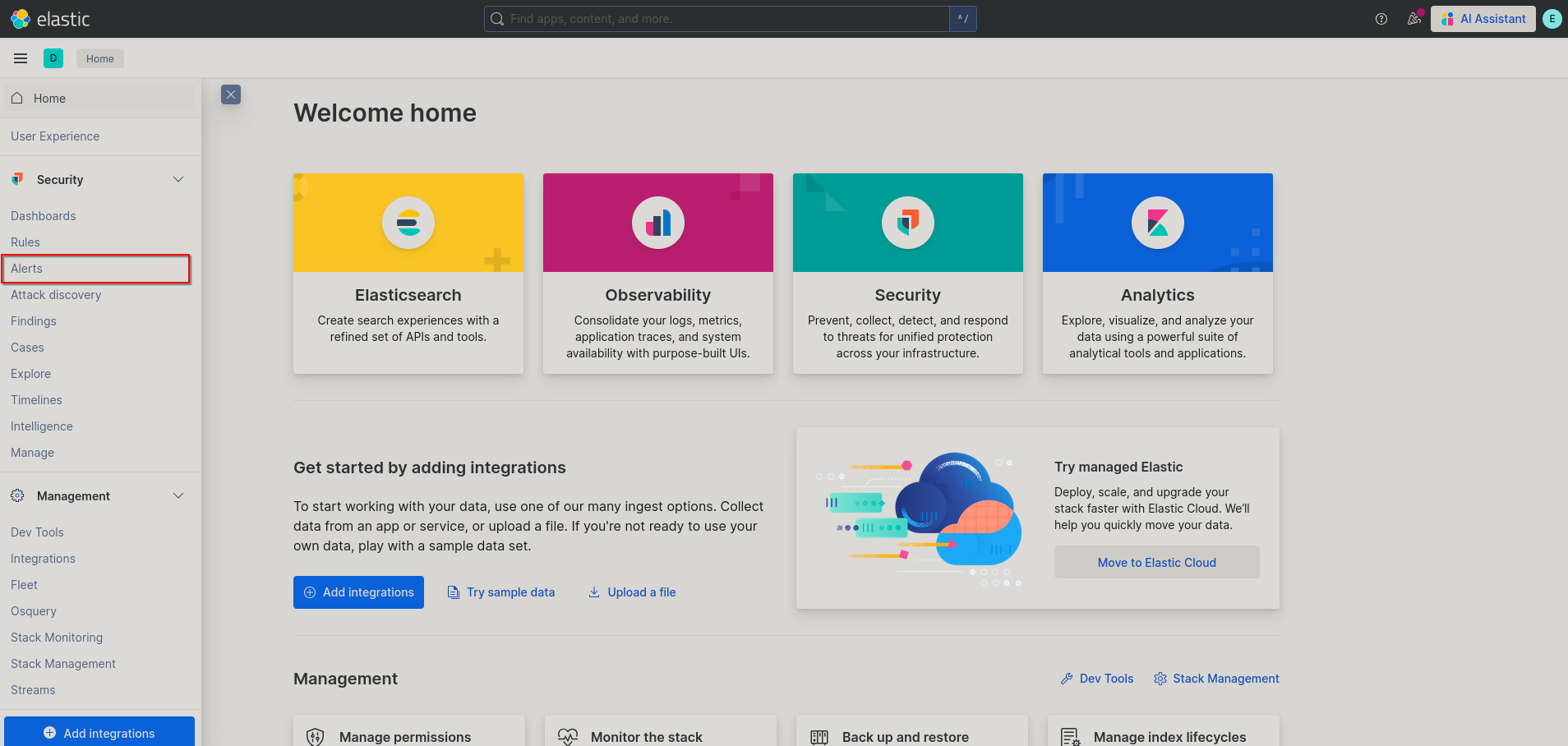The image size is (1568, 746).
Task: Click the Back up and restore icon
Action: coord(819,737)
